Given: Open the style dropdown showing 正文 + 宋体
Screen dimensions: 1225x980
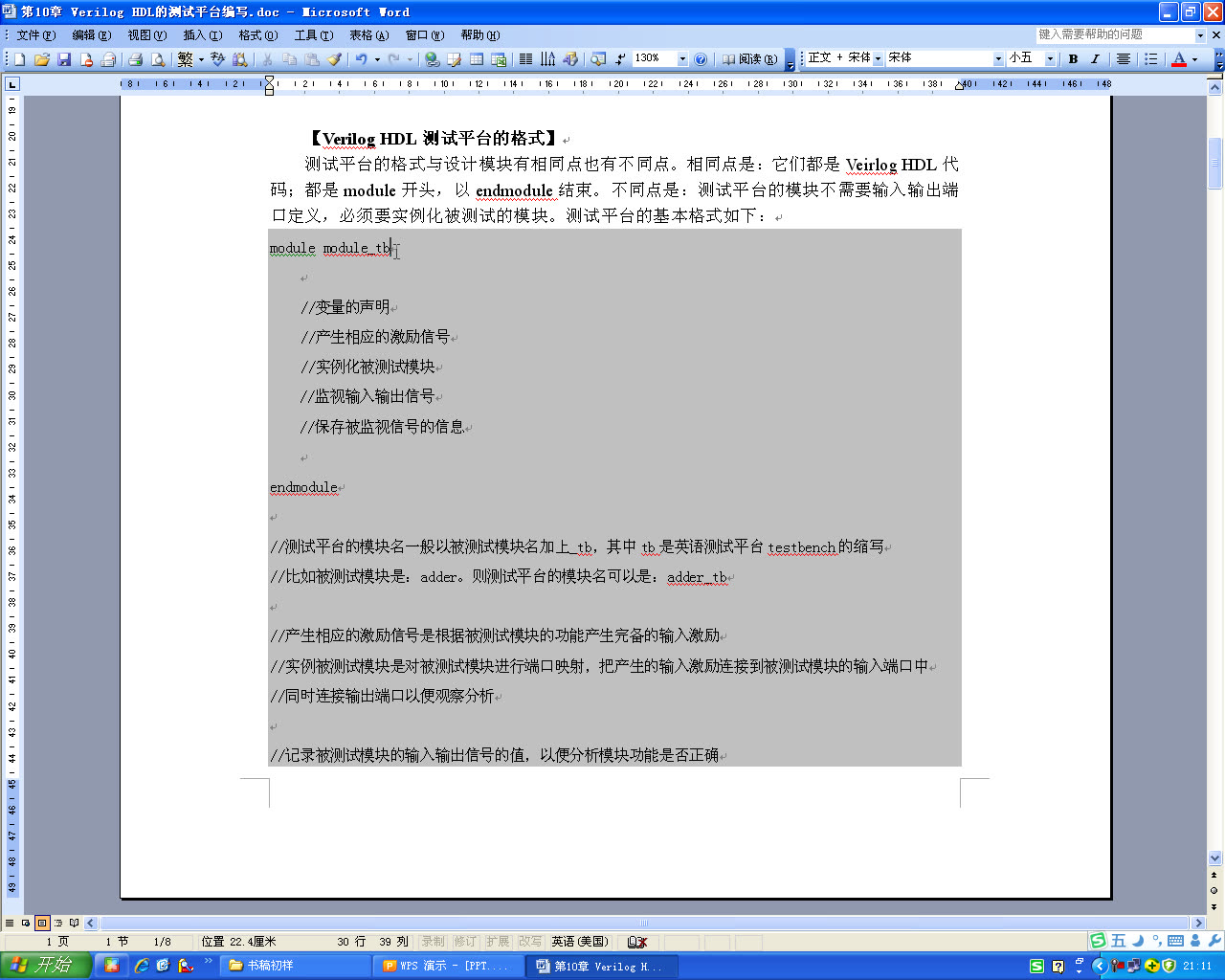Looking at the screenshot, I should click(878, 59).
